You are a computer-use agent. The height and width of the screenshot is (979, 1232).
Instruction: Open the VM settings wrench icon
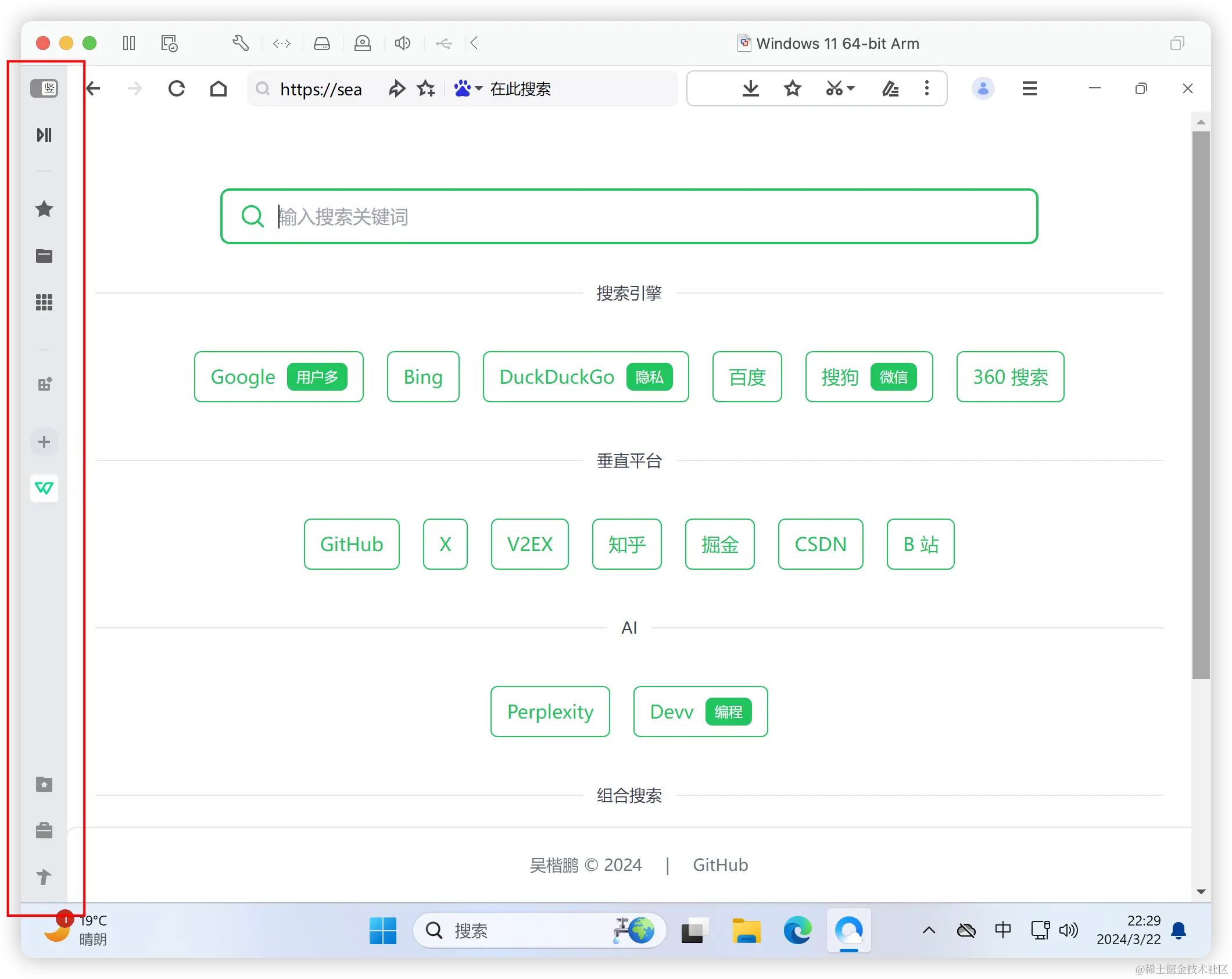241,43
